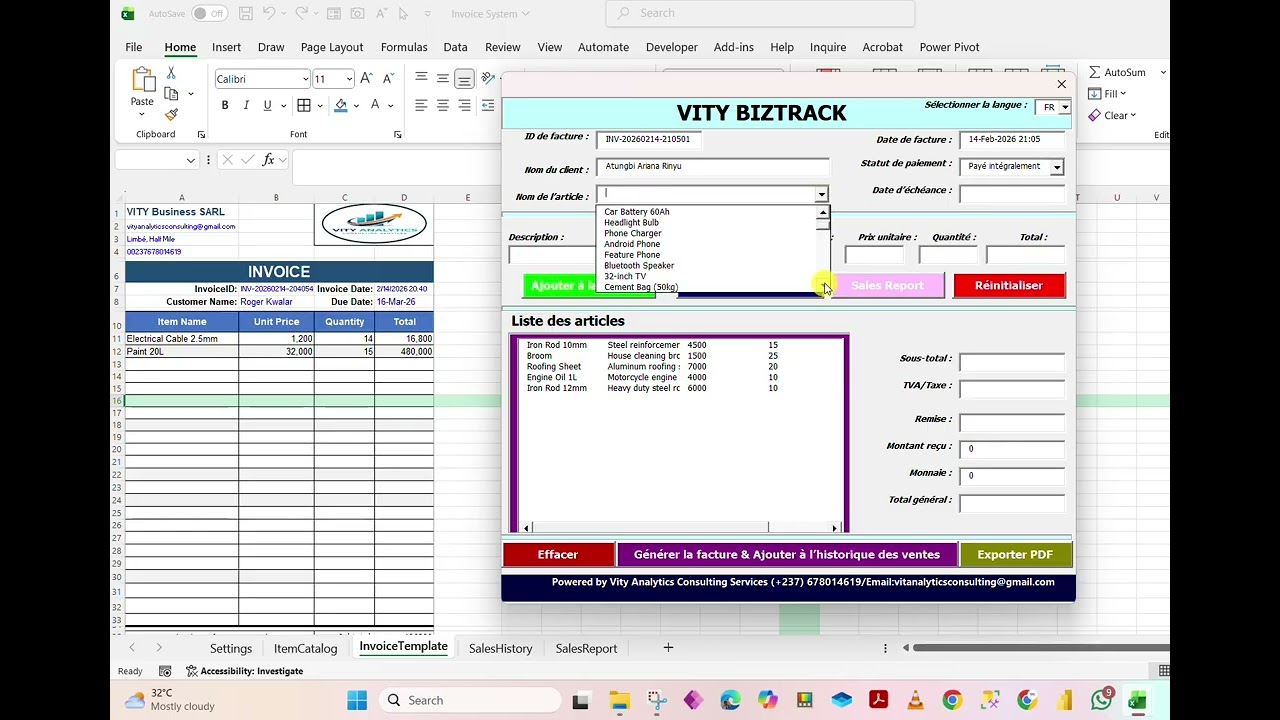The height and width of the screenshot is (720, 1280).
Task: Click the Nom du client input field
Action: tap(713, 167)
